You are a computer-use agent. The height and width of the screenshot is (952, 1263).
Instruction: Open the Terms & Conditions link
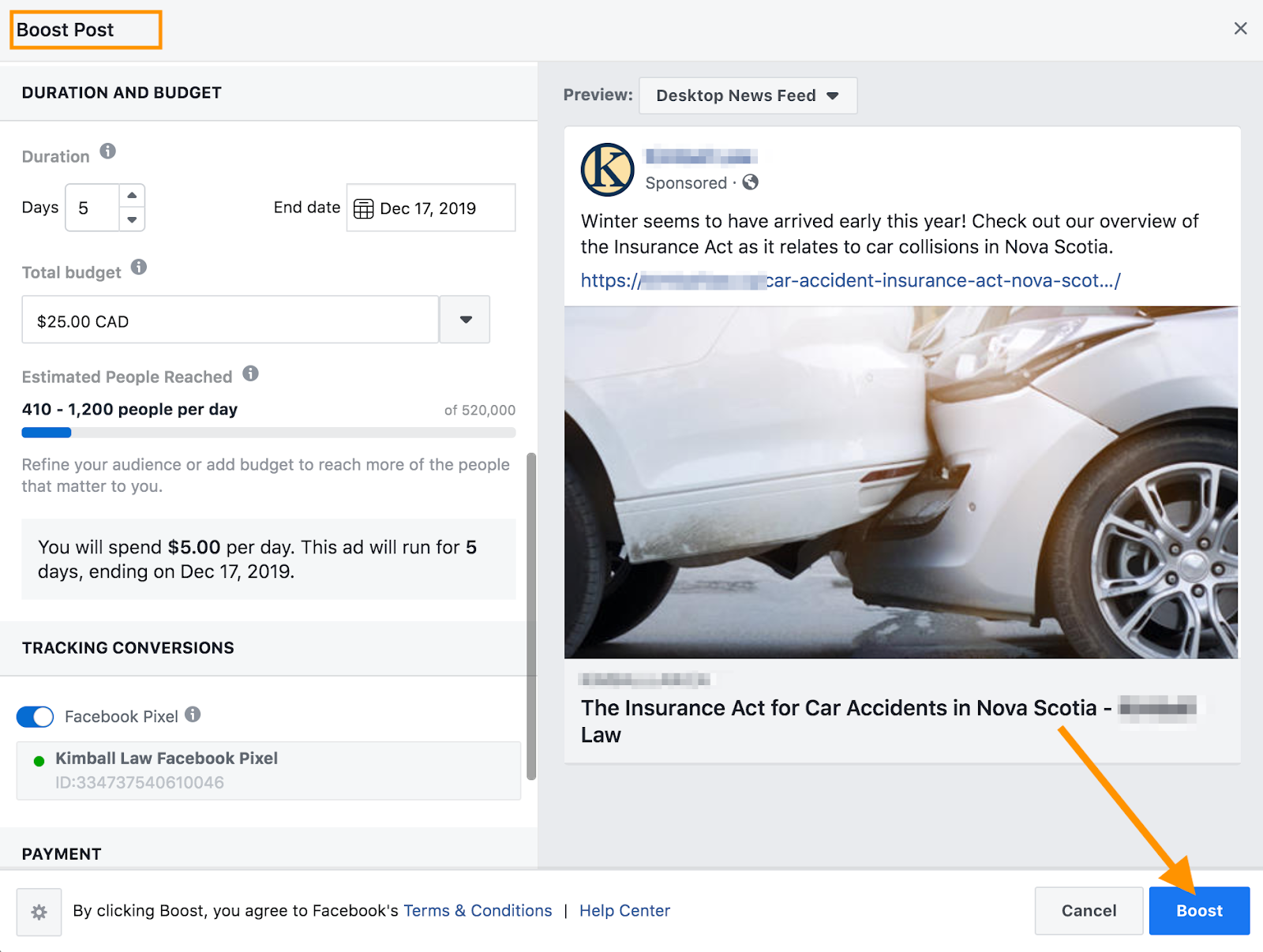point(478,911)
